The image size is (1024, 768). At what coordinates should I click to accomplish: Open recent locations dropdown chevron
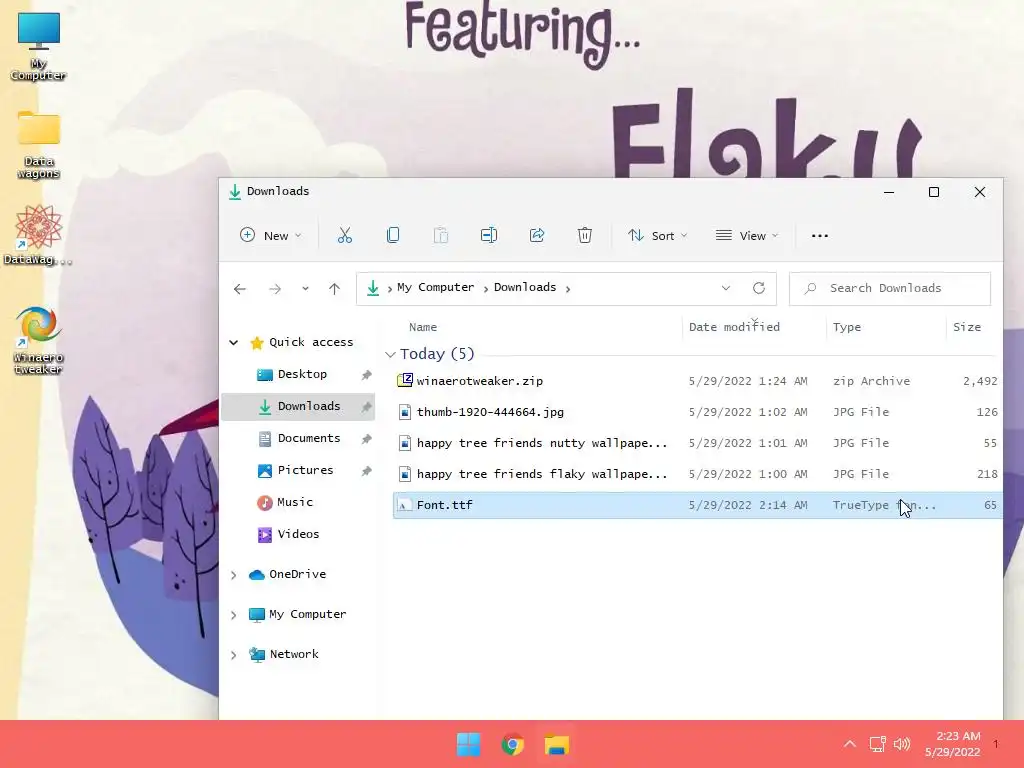(x=305, y=289)
